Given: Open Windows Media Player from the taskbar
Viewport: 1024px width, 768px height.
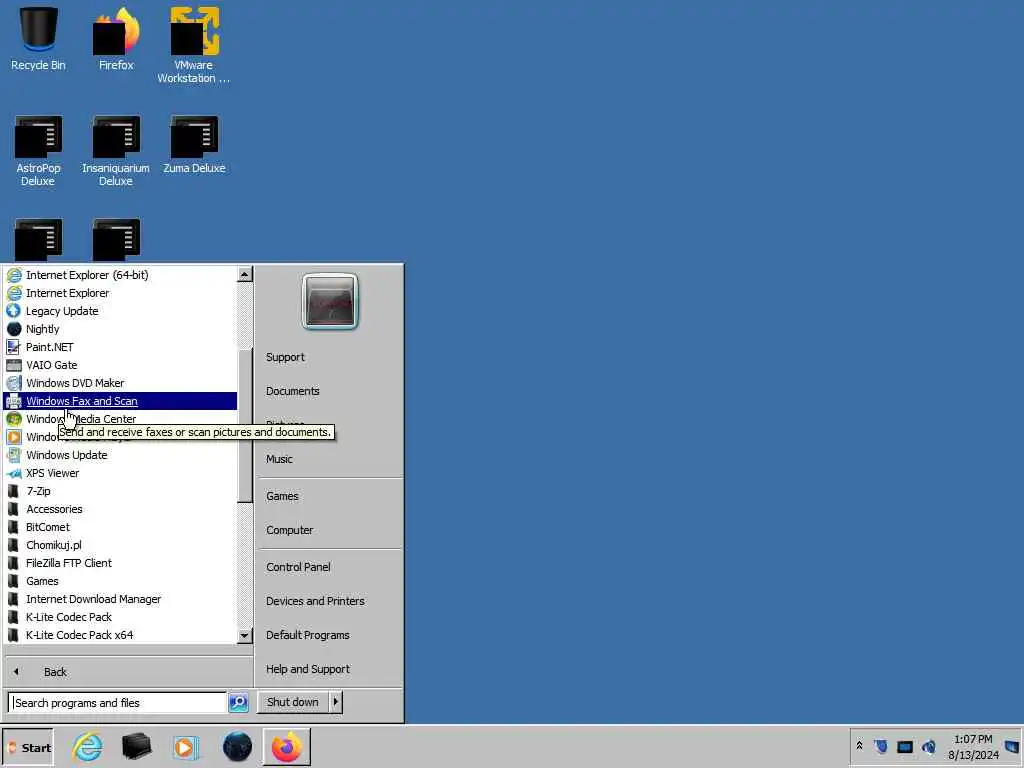Looking at the screenshot, I should (185, 747).
